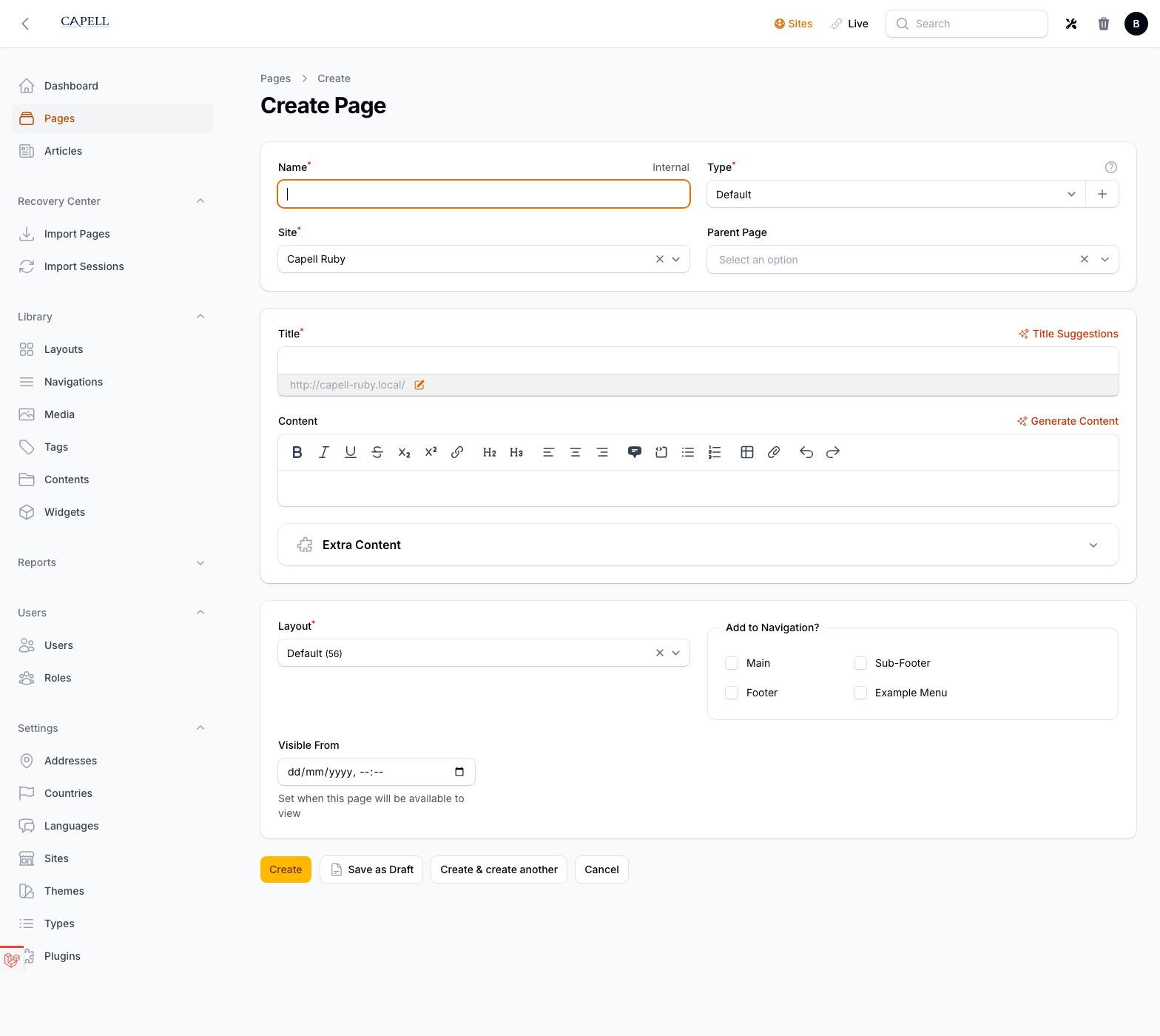
Task: Open Dashboard in sidebar
Action: (112, 86)
